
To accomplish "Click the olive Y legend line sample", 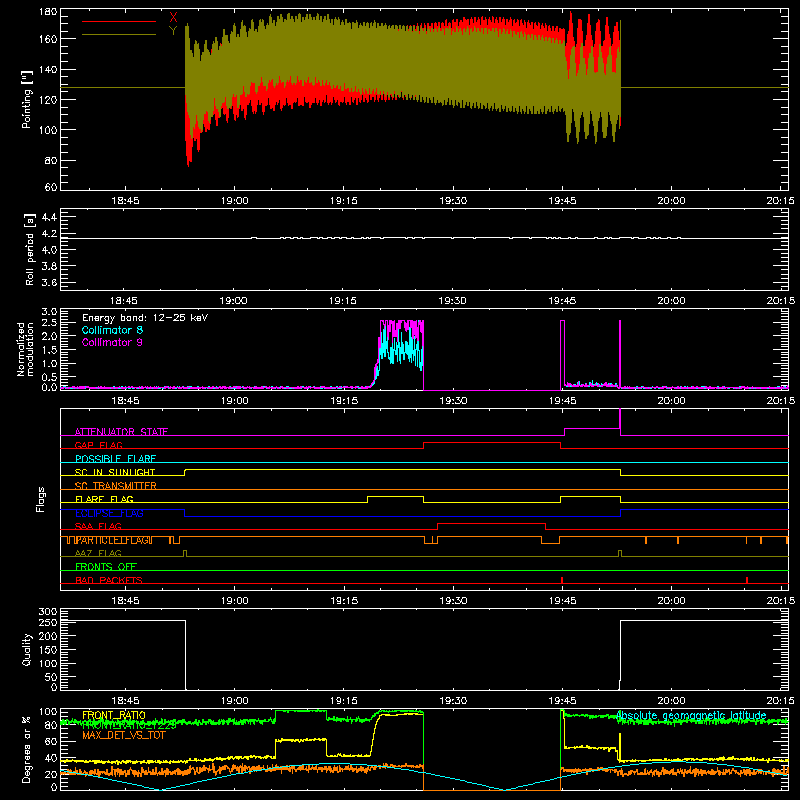I will click(119, 35).
